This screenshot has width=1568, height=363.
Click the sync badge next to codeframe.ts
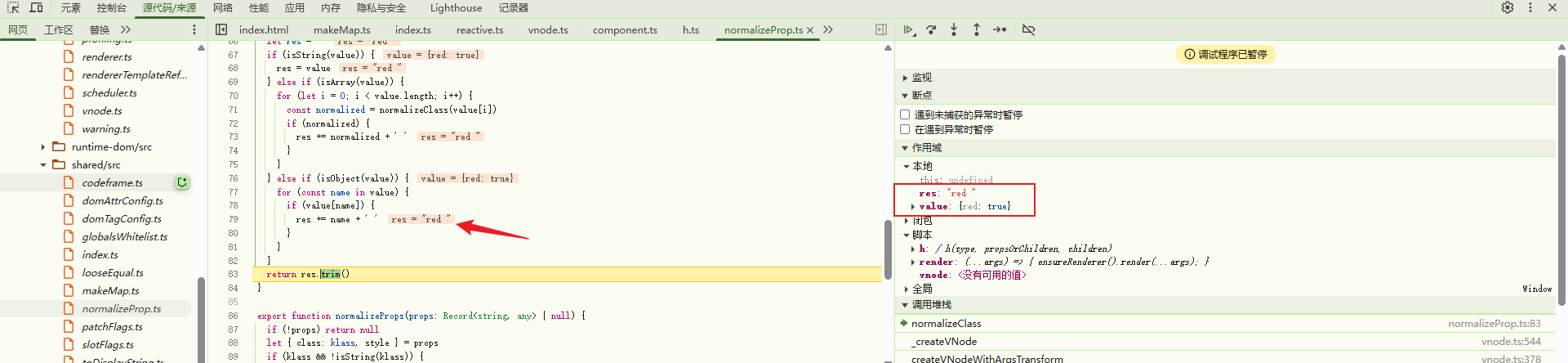(x=182, y=183)
